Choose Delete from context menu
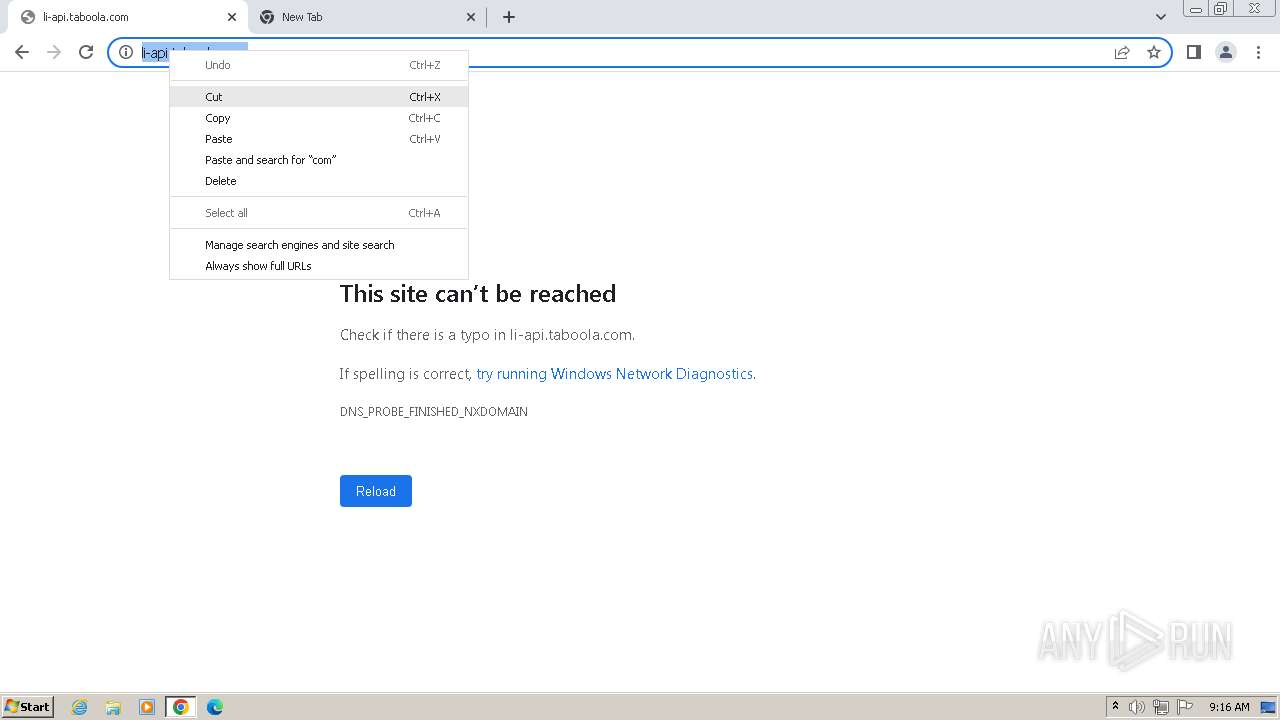This screenshot has height=720, width=1280. click(319, 181)
